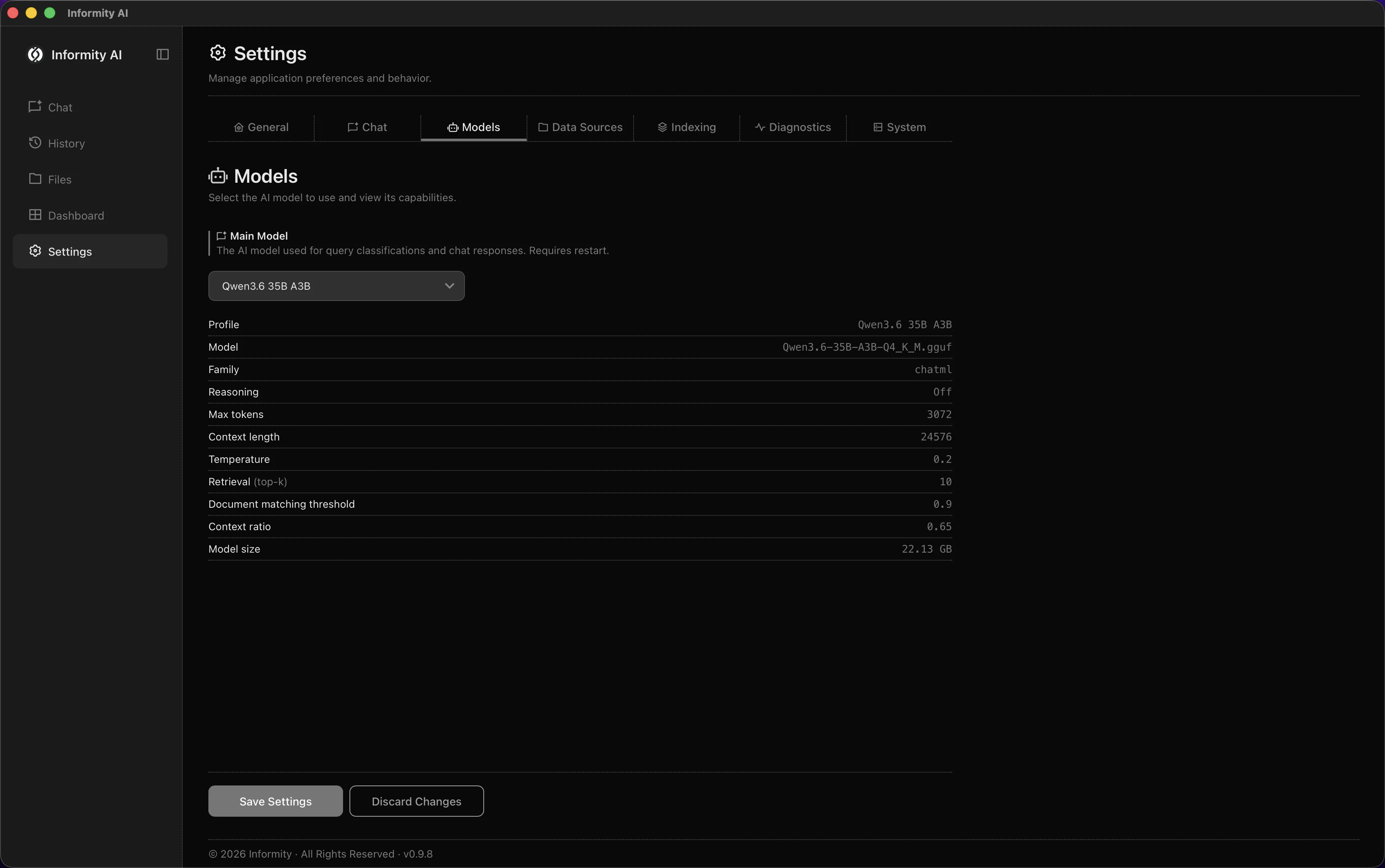Expand the Main Model dropdown chevron
Image resolution: width=1385 pixels, height=868 pixels.
(449, 286)
